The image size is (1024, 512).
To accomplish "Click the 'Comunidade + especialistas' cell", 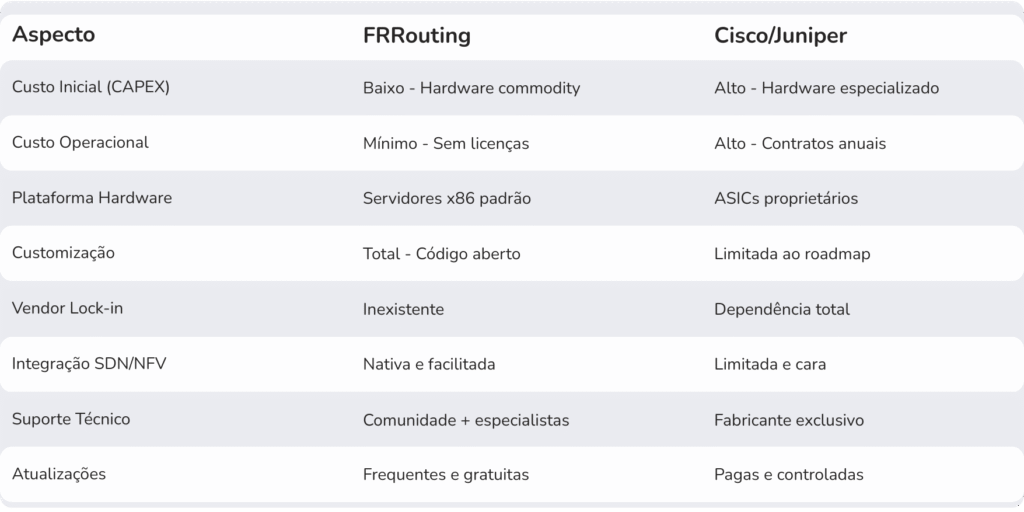I will (x=466, y=420).
